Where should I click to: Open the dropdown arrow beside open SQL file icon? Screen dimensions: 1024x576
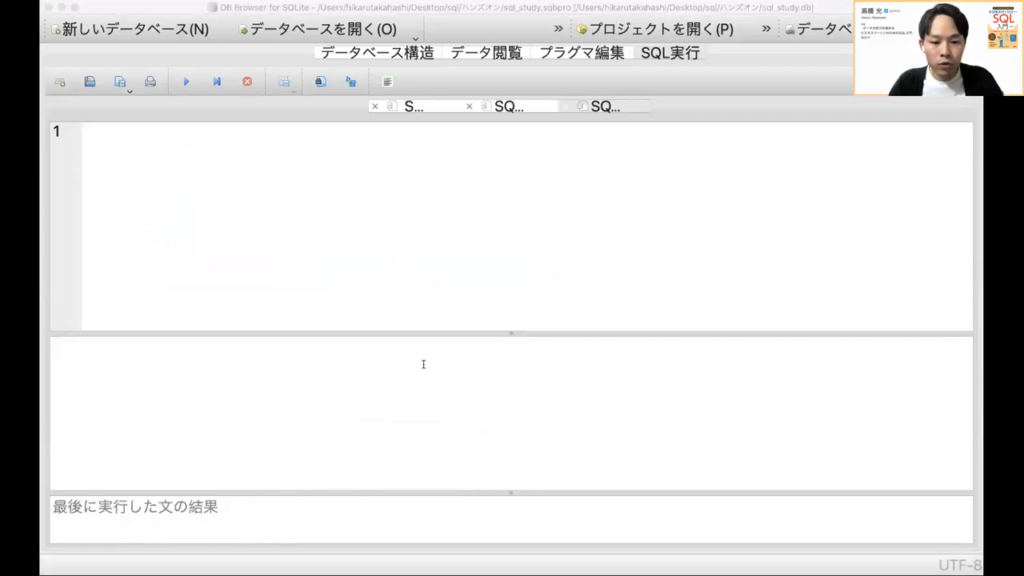[130, 92]
